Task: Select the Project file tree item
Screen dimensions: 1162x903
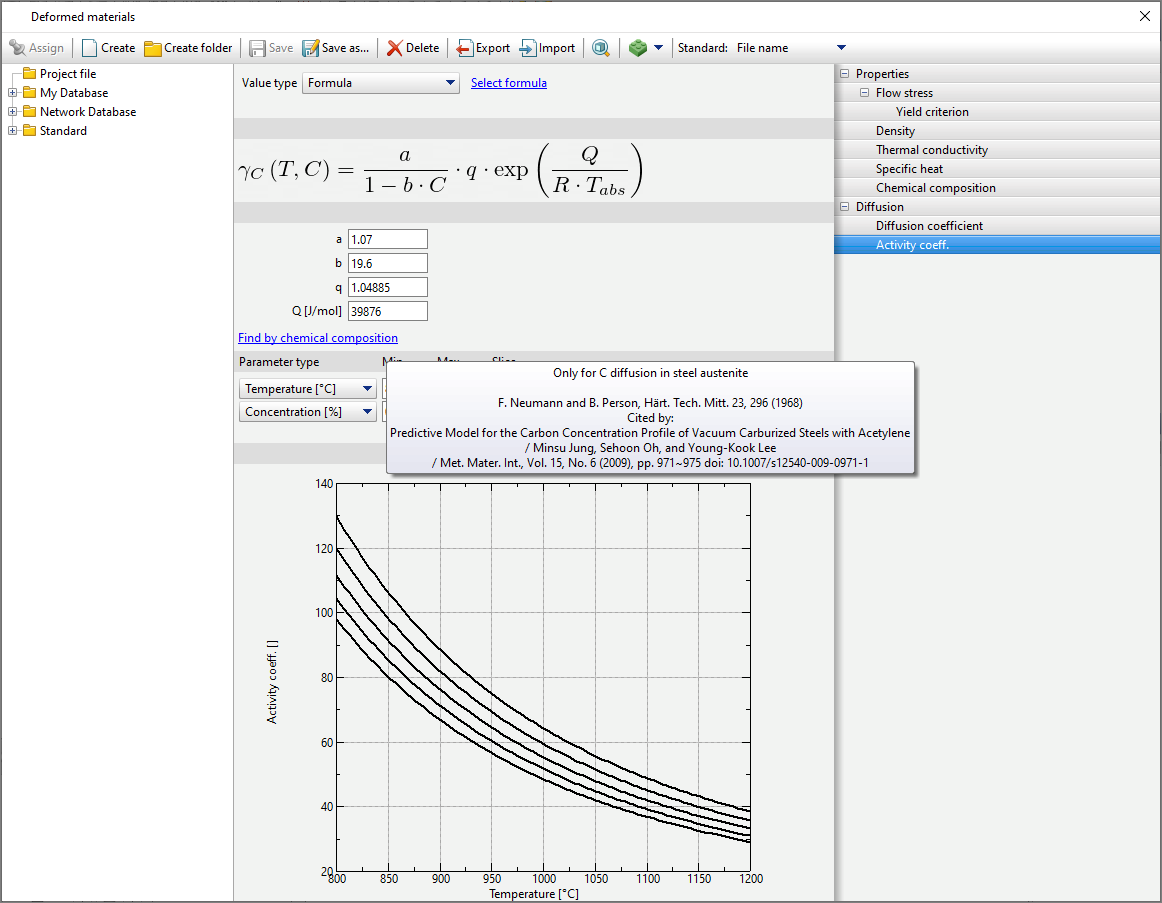Action: pyautogui.click(x=67, y=74)
